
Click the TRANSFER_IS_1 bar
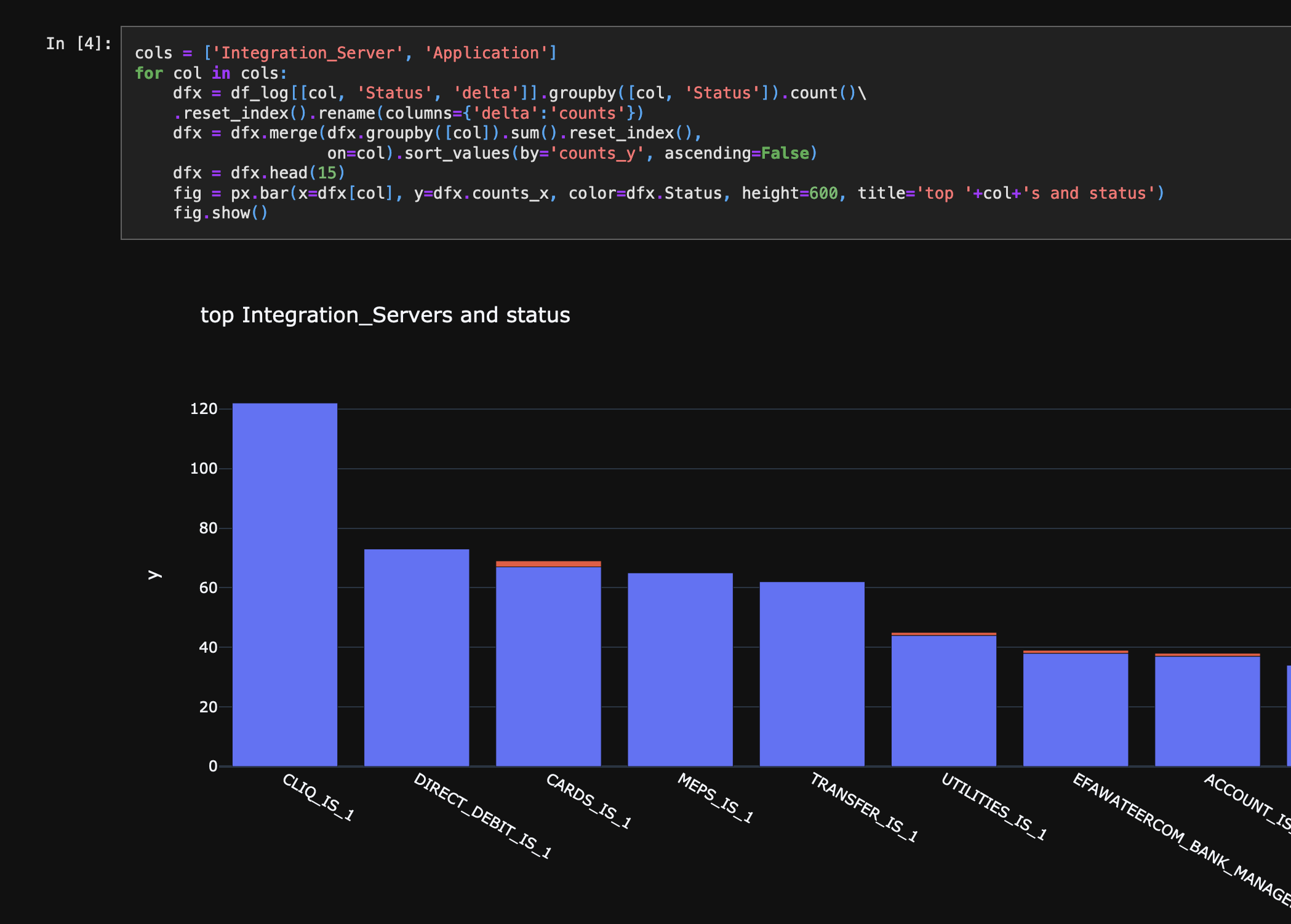[x=812, y=674]
